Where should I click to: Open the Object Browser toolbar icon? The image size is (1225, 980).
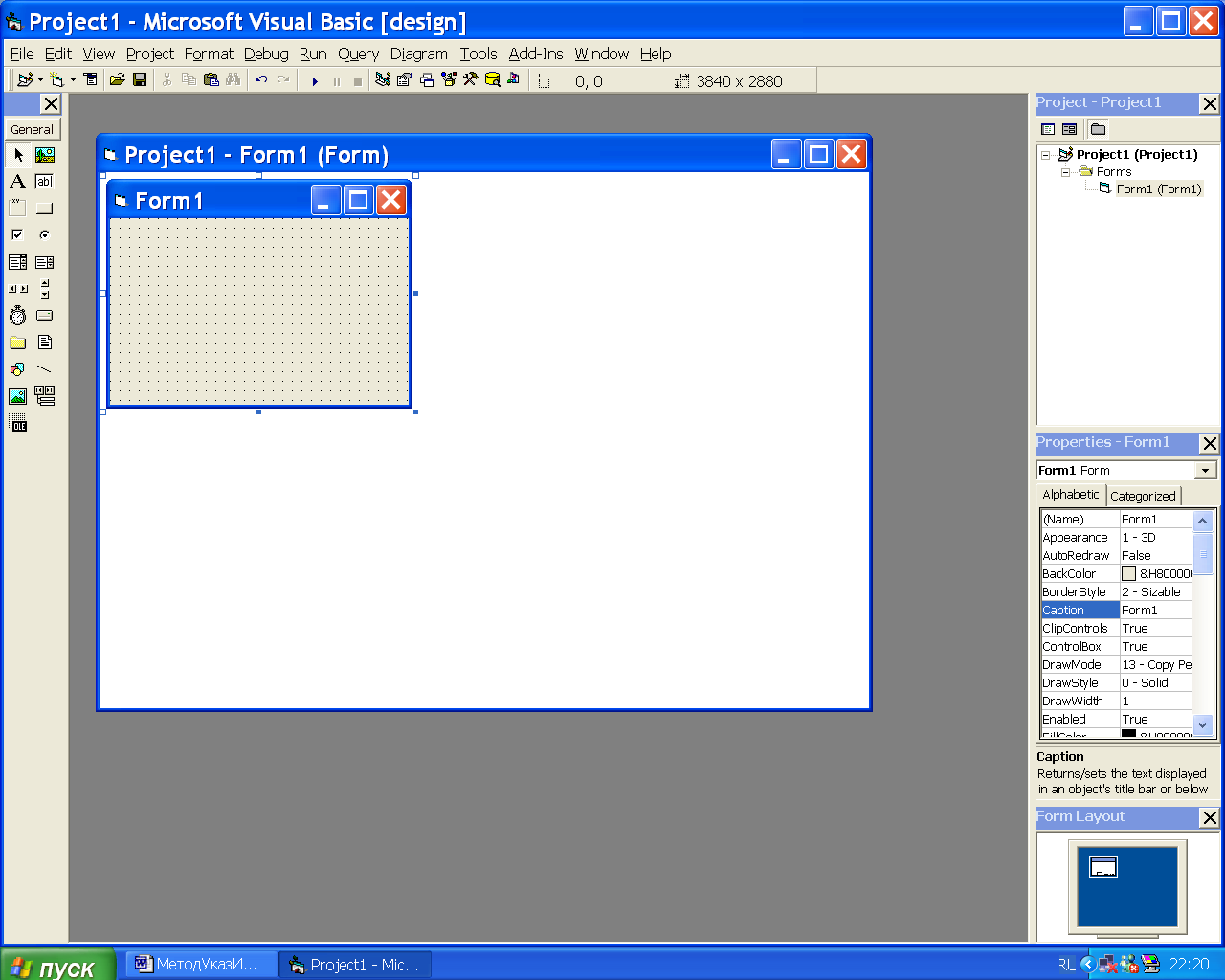coord(449,80)
